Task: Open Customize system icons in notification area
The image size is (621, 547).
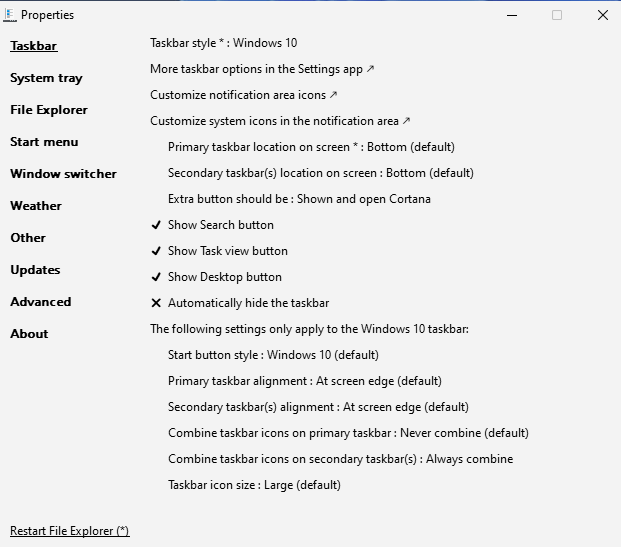Action: click(280, 121)
